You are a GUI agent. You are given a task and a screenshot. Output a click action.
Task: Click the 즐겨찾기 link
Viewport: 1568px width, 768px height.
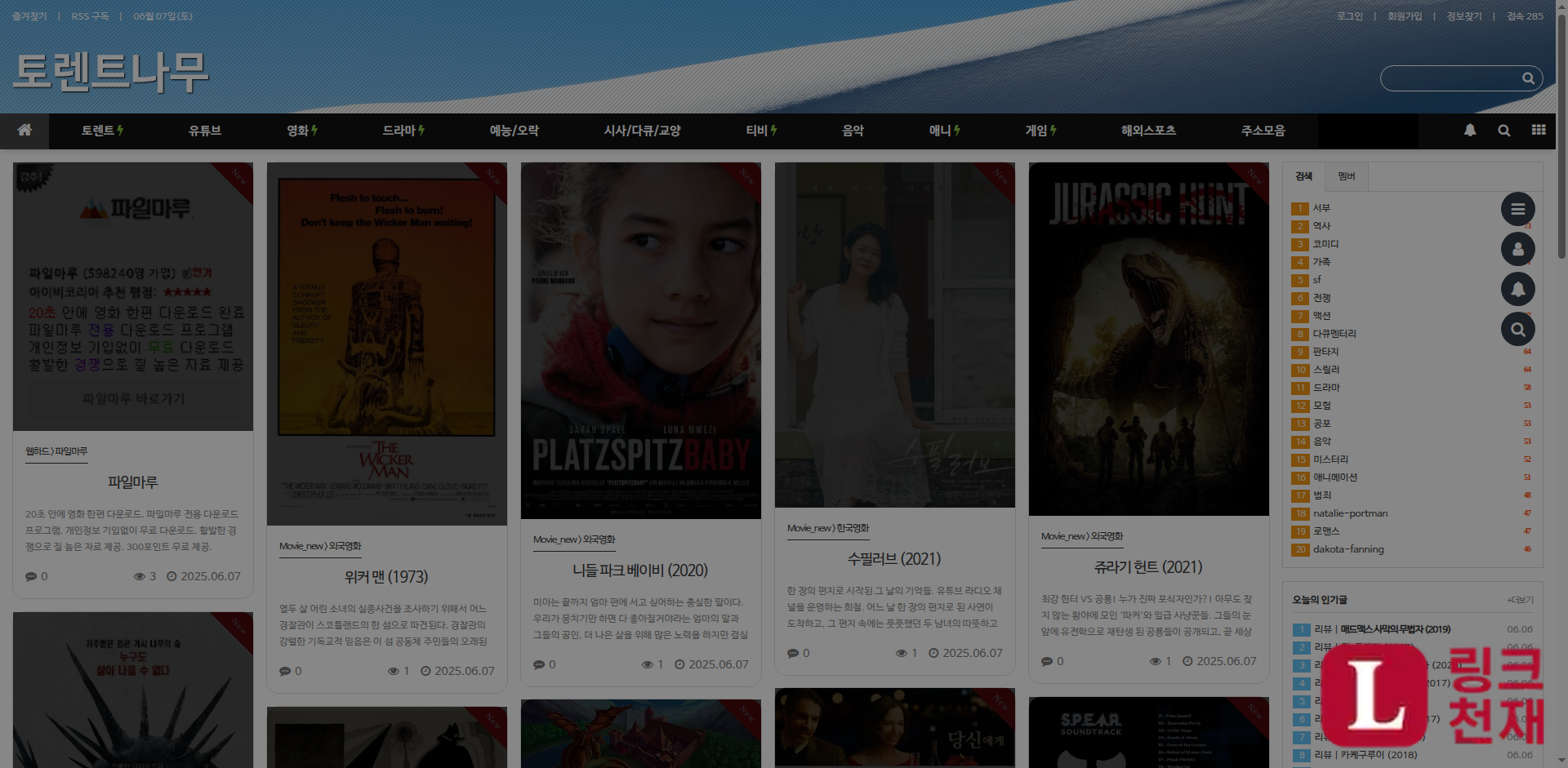point(29,16)
